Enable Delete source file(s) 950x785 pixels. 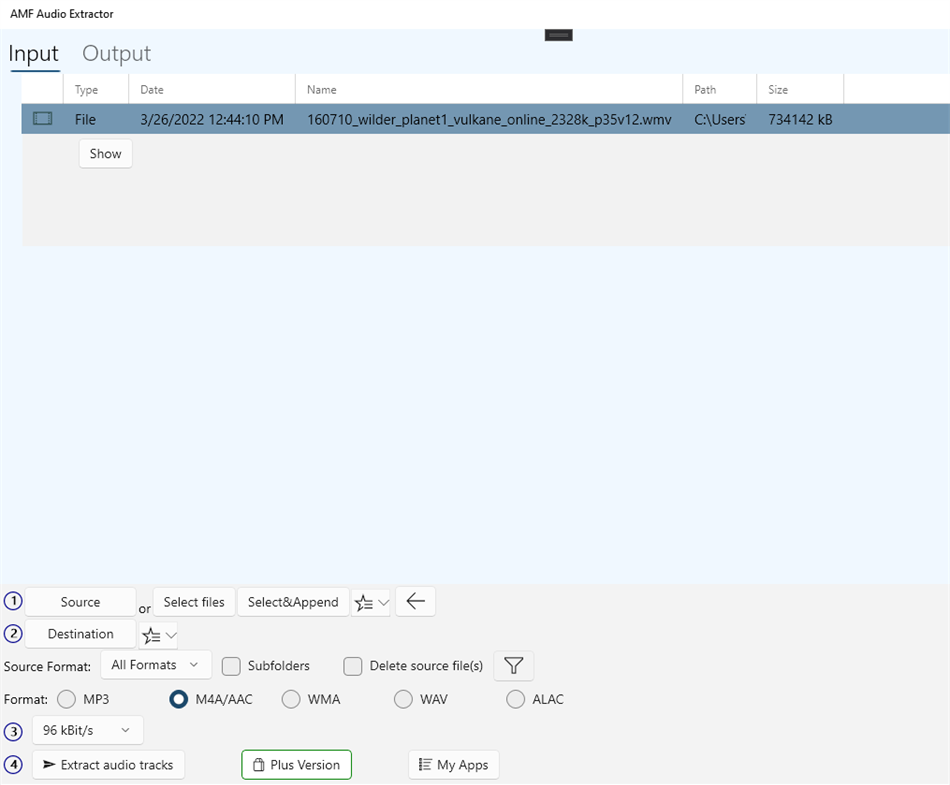coord(352,665)
